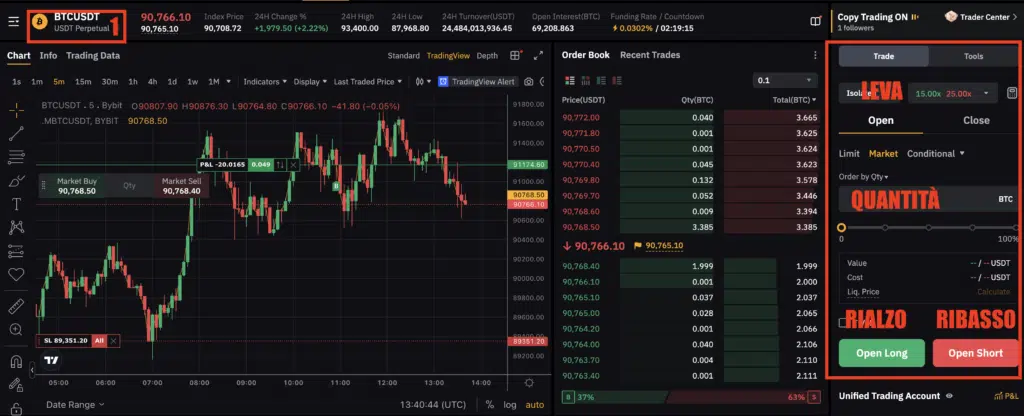Toggle auto scale on chart
The image size is (1024, 416).
click(534, 405)
